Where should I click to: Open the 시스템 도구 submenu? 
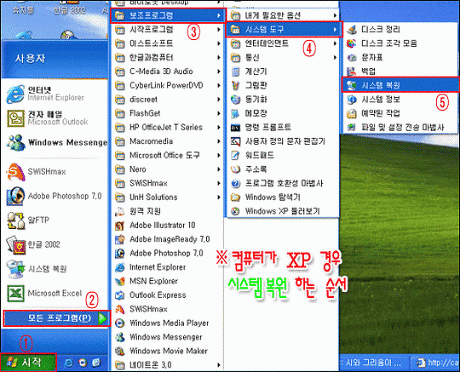pos(284,29)
